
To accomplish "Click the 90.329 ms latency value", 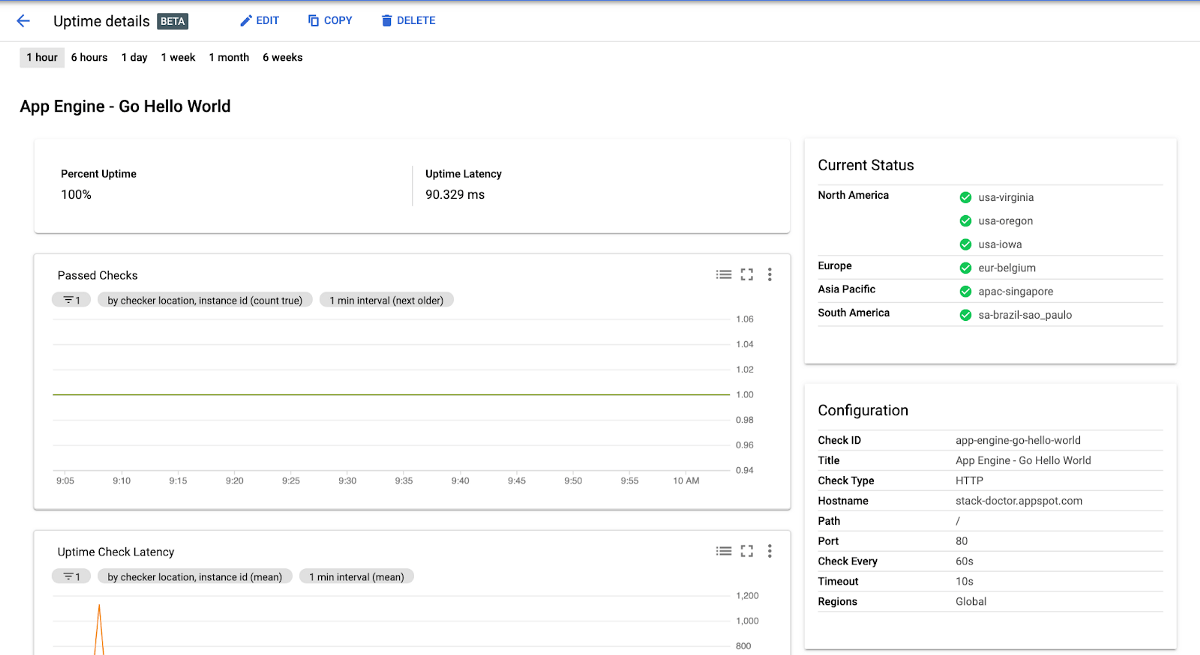I will [455, 195].
